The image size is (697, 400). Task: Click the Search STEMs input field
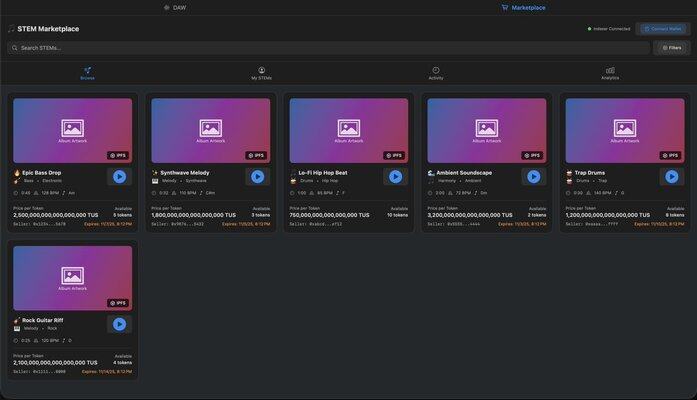pos(328,47)
